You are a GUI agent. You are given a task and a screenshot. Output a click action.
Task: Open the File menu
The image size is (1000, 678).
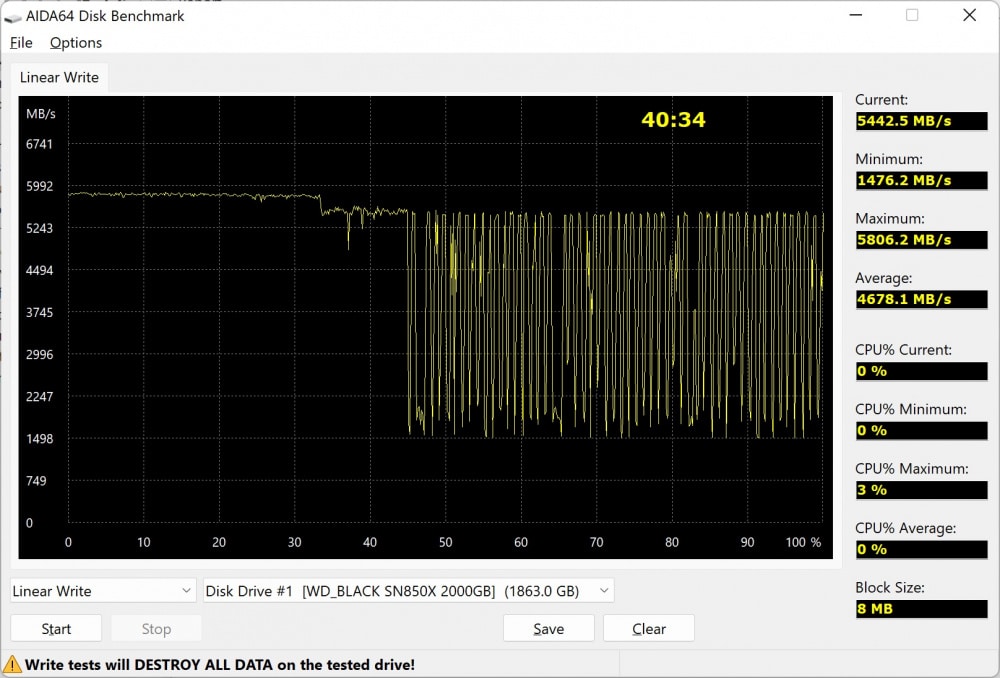21,43
